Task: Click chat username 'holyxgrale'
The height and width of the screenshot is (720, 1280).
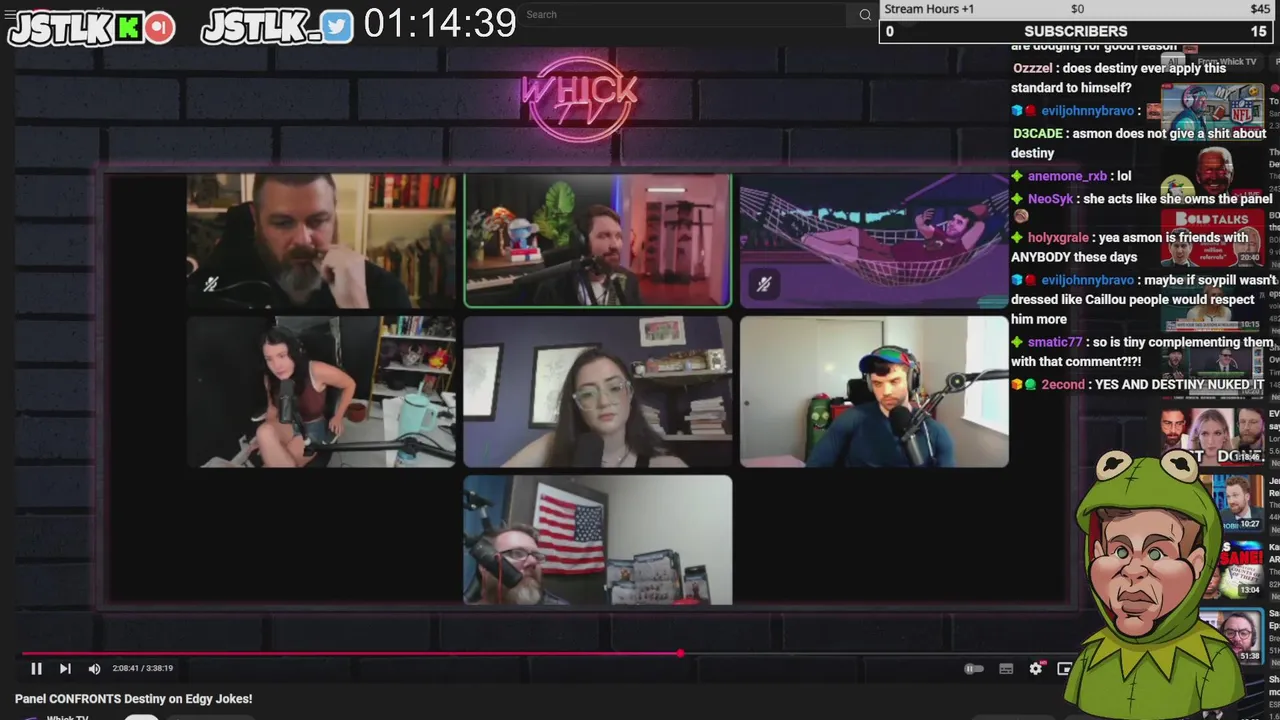Action: pos(1058,238)
